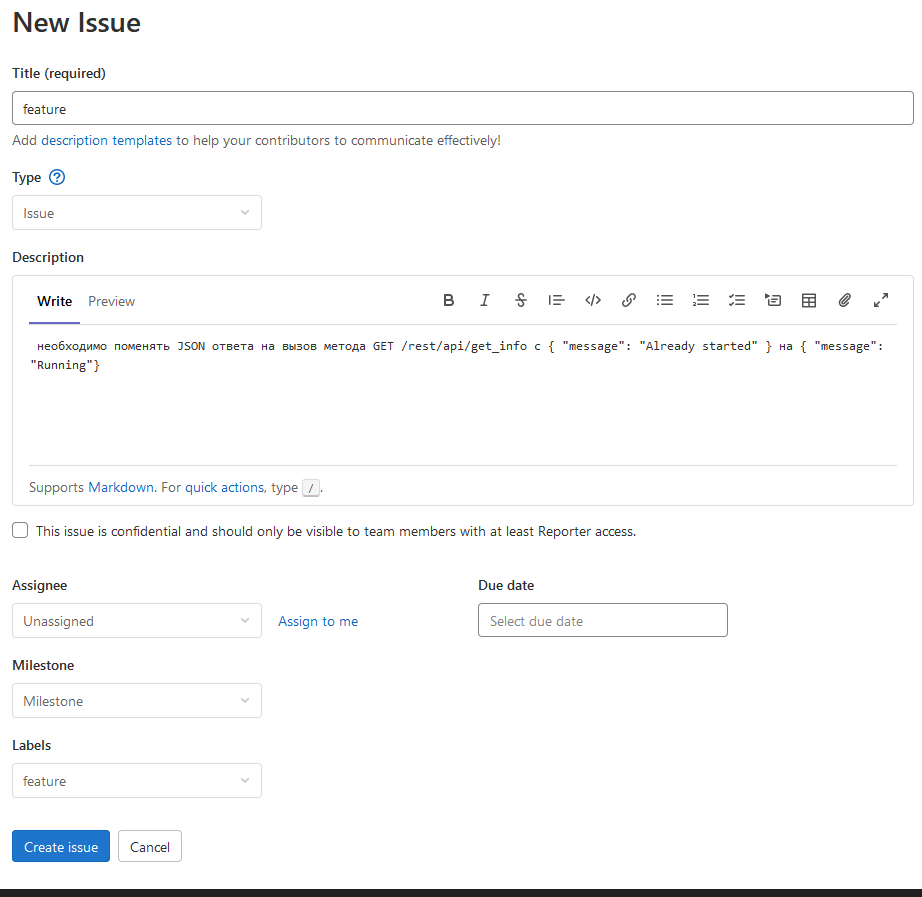The image size is (922, 897).
Task: Insert a table into the description
Action: pyautogui.click(x=808, y=300)
